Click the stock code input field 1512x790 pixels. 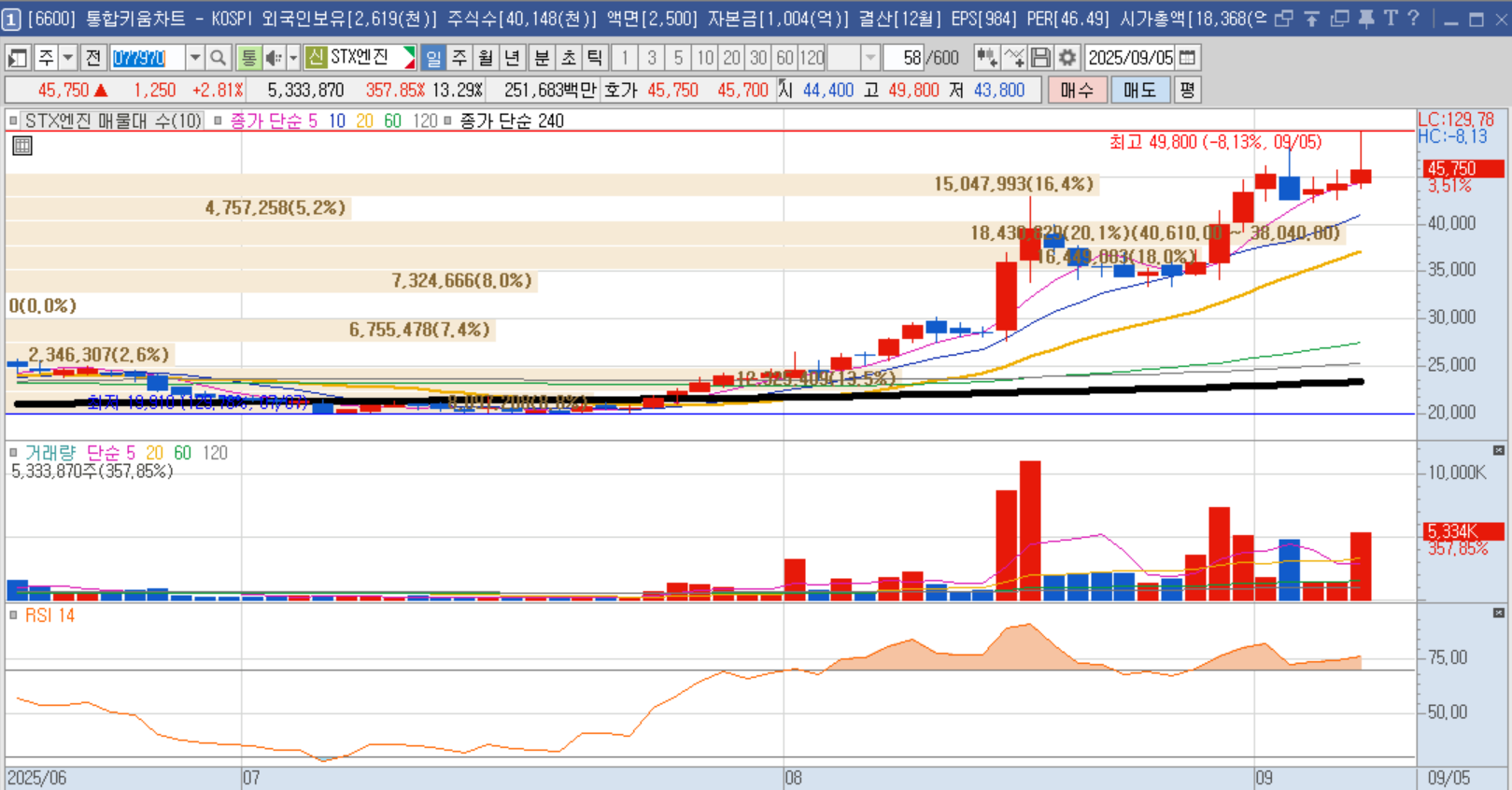pos(147,58)
